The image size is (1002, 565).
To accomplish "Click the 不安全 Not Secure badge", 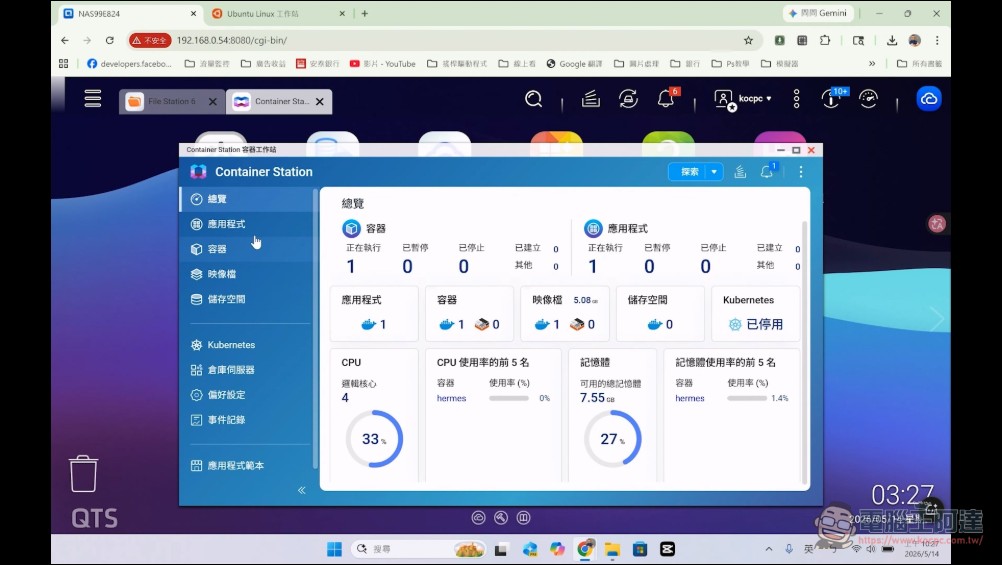I will click(150, 40).
